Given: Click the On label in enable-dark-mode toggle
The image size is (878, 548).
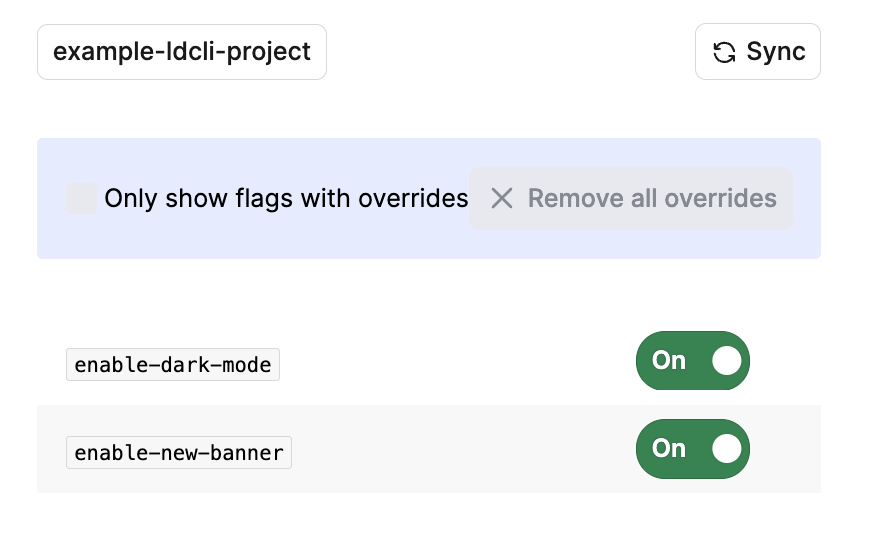Looking at the screenshot, I should click(669, 360).
